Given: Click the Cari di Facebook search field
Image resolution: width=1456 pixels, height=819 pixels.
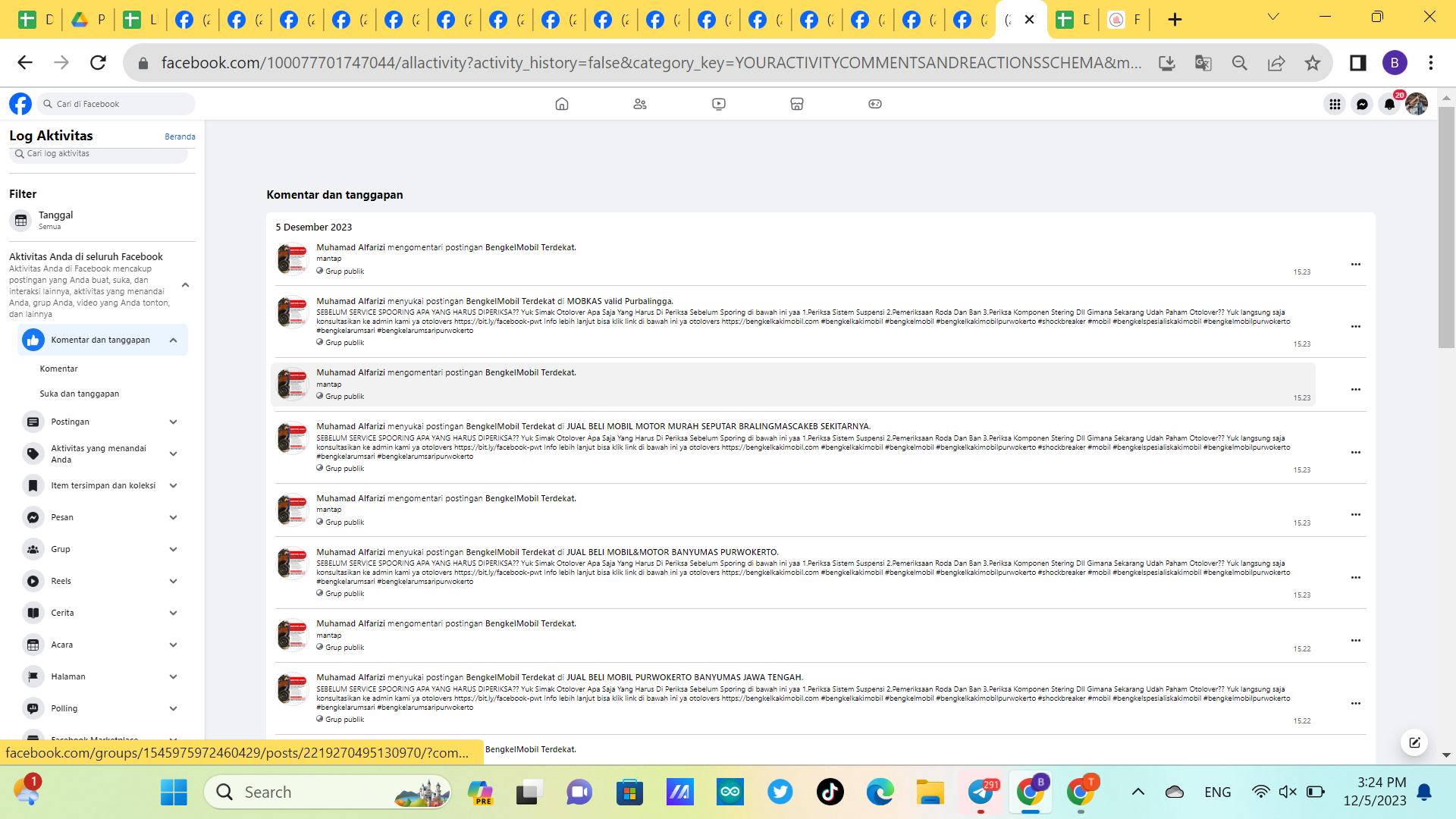Looking at the screenshot, I should coord(116,104).
